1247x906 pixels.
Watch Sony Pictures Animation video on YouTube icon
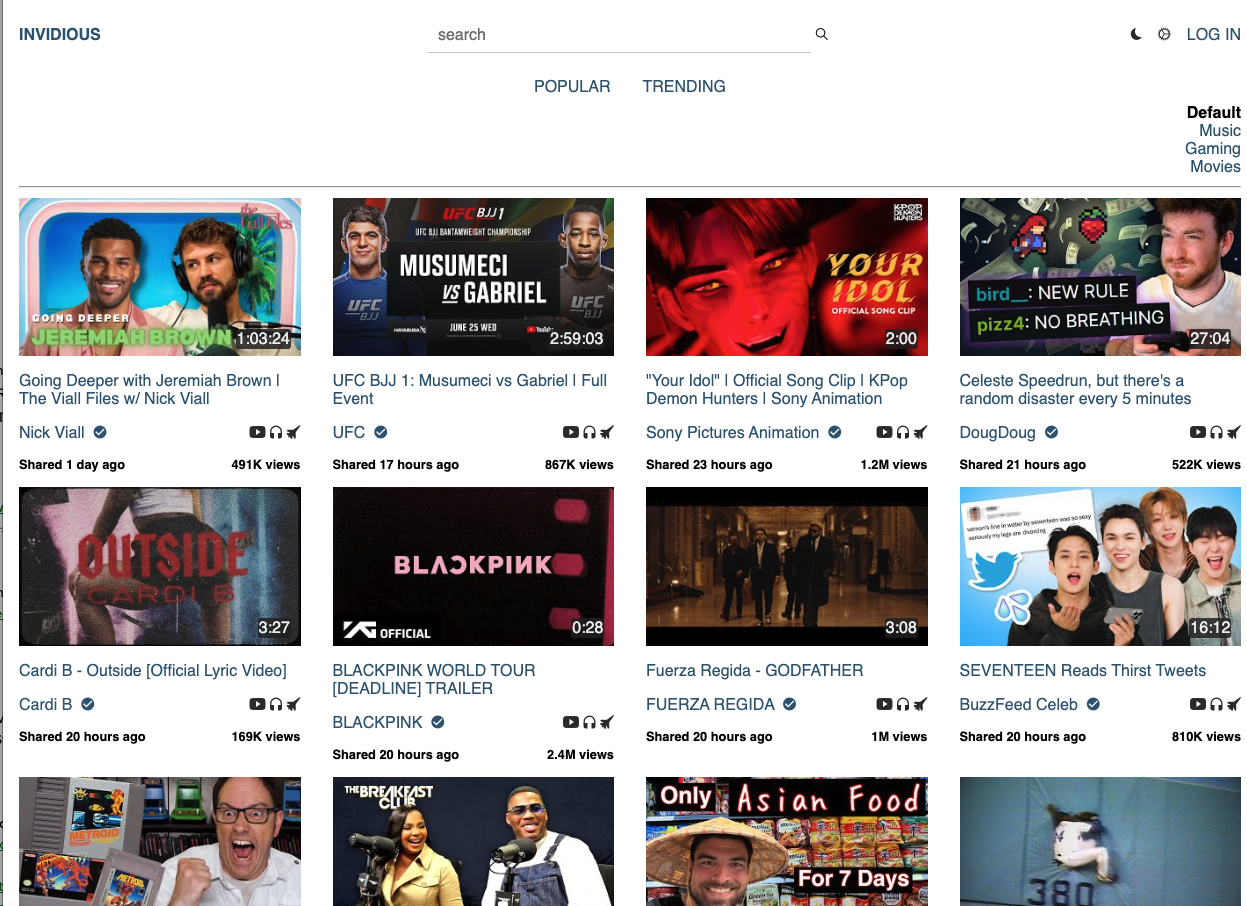point(884,432)
